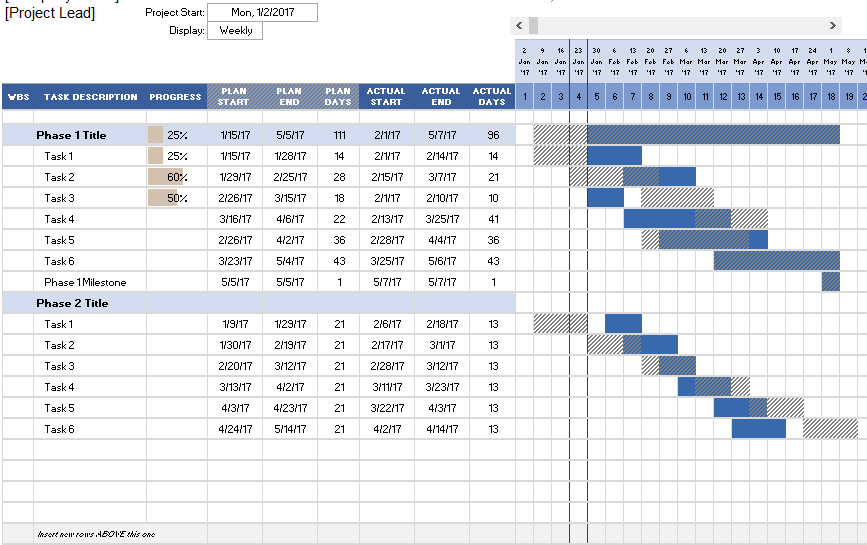Click actual start cell 2/28/17 of Phase 1 Task 5

point(387,240)
